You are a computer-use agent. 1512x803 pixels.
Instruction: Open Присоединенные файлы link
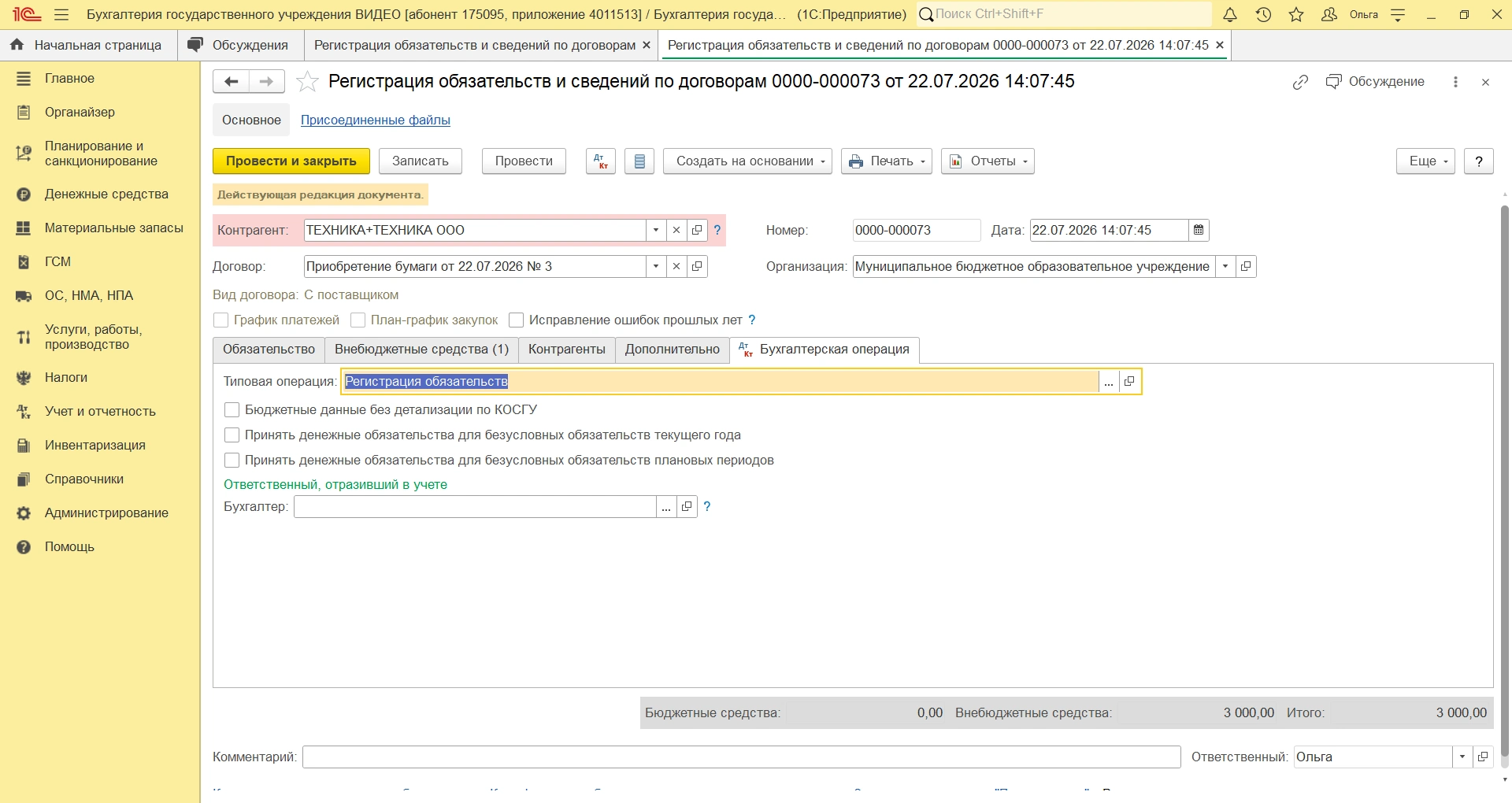pyautogui.click(x=376, y=120)
